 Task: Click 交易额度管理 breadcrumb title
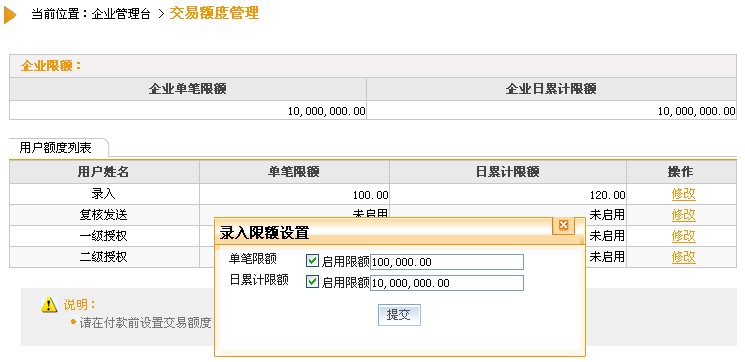214,13
